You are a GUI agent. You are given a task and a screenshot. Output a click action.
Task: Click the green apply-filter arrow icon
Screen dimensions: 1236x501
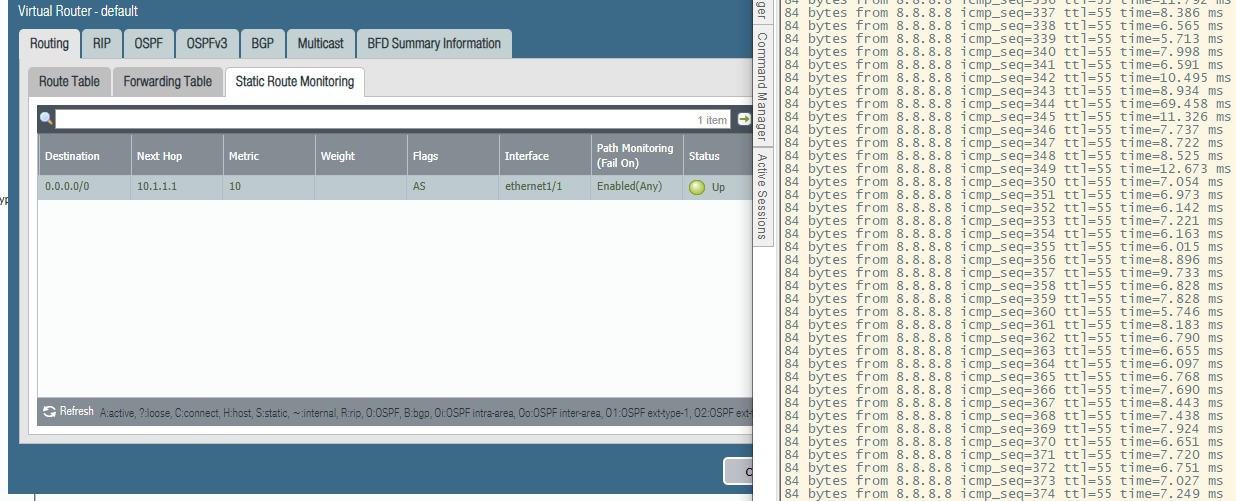[744, 119]
